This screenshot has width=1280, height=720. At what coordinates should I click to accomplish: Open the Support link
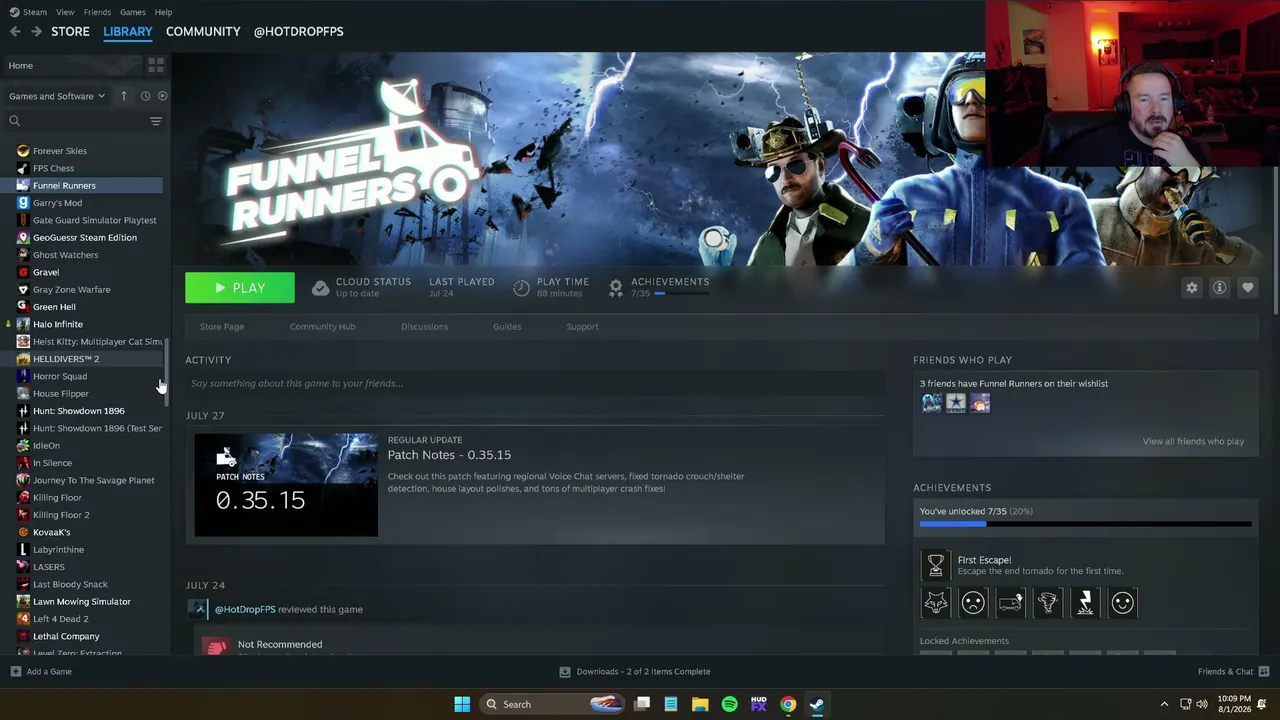(x=582, y=326)
